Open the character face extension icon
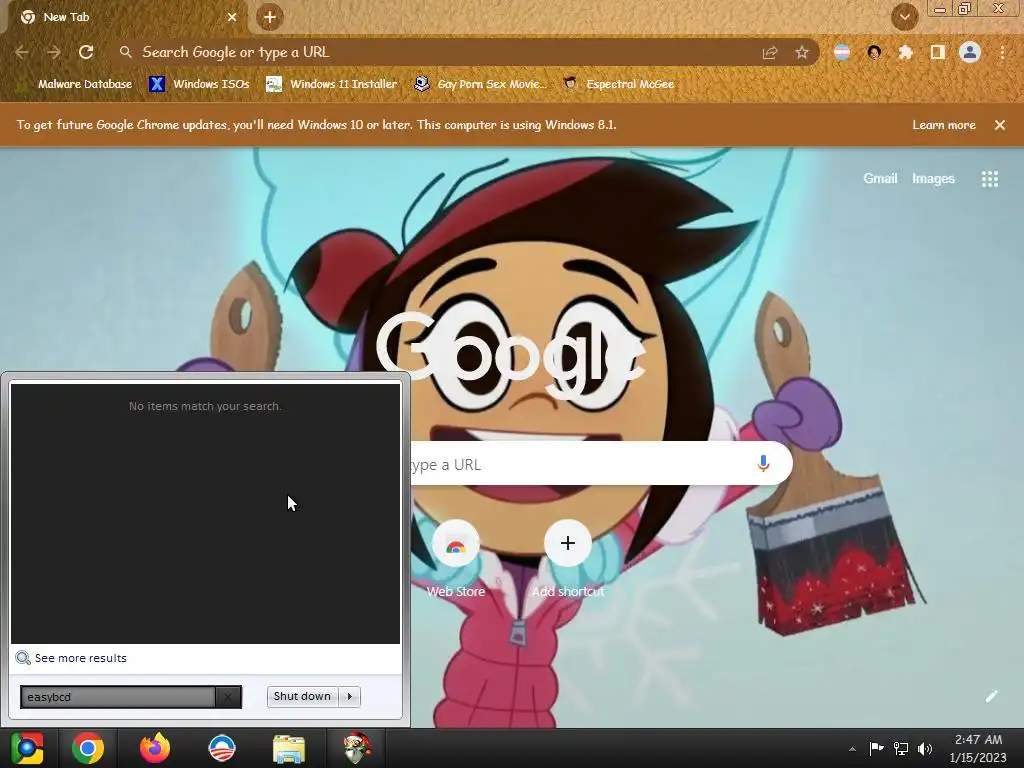The width and height of the screenshot is (1024, 768). tap(874, 52)
